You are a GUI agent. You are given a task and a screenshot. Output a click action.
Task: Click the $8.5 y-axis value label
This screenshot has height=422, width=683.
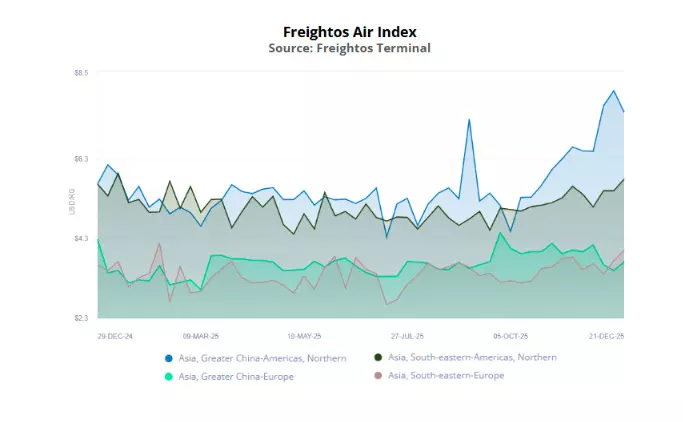coord(80,73)
